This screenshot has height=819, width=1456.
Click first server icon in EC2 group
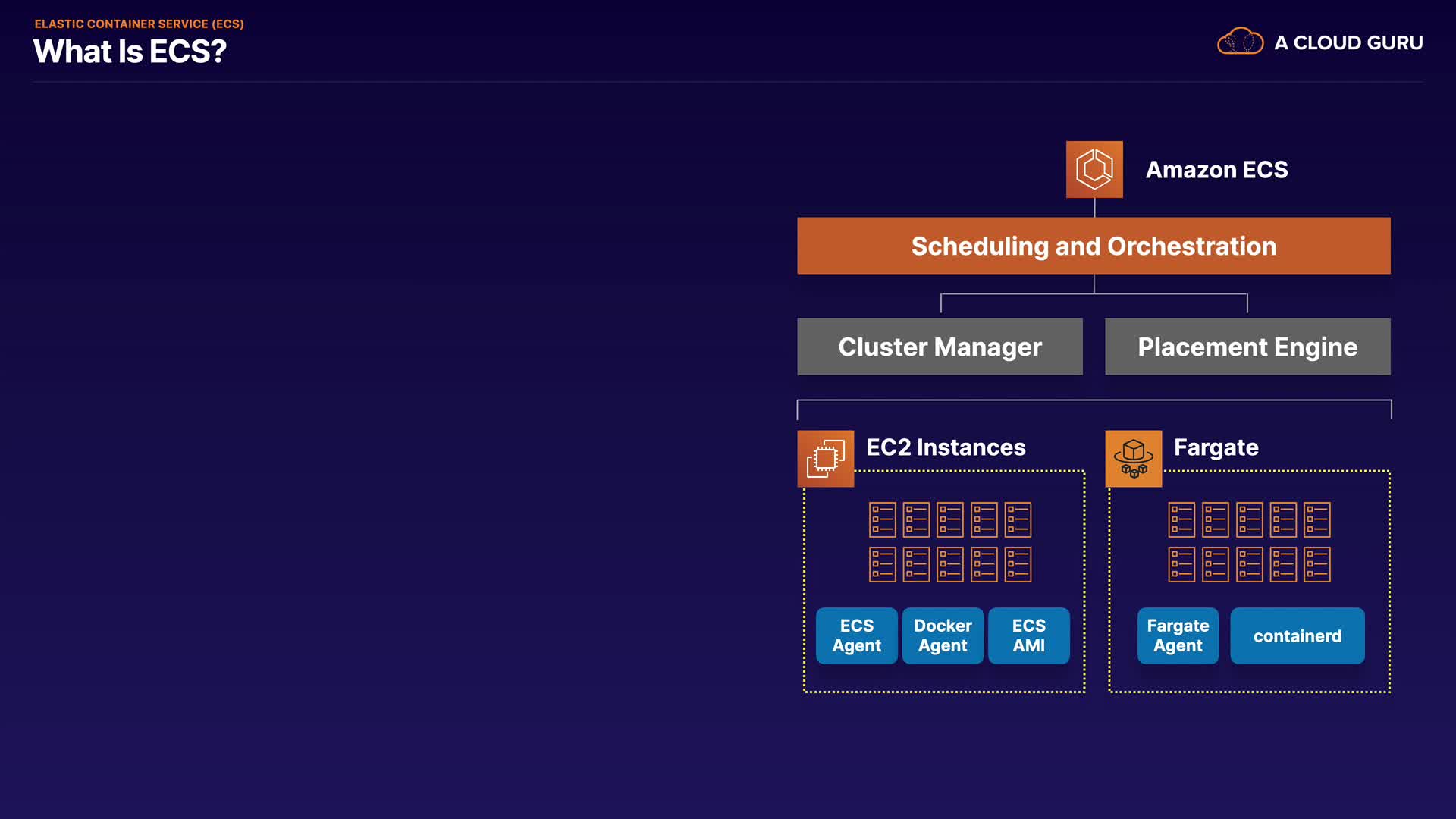coord(882,519)
